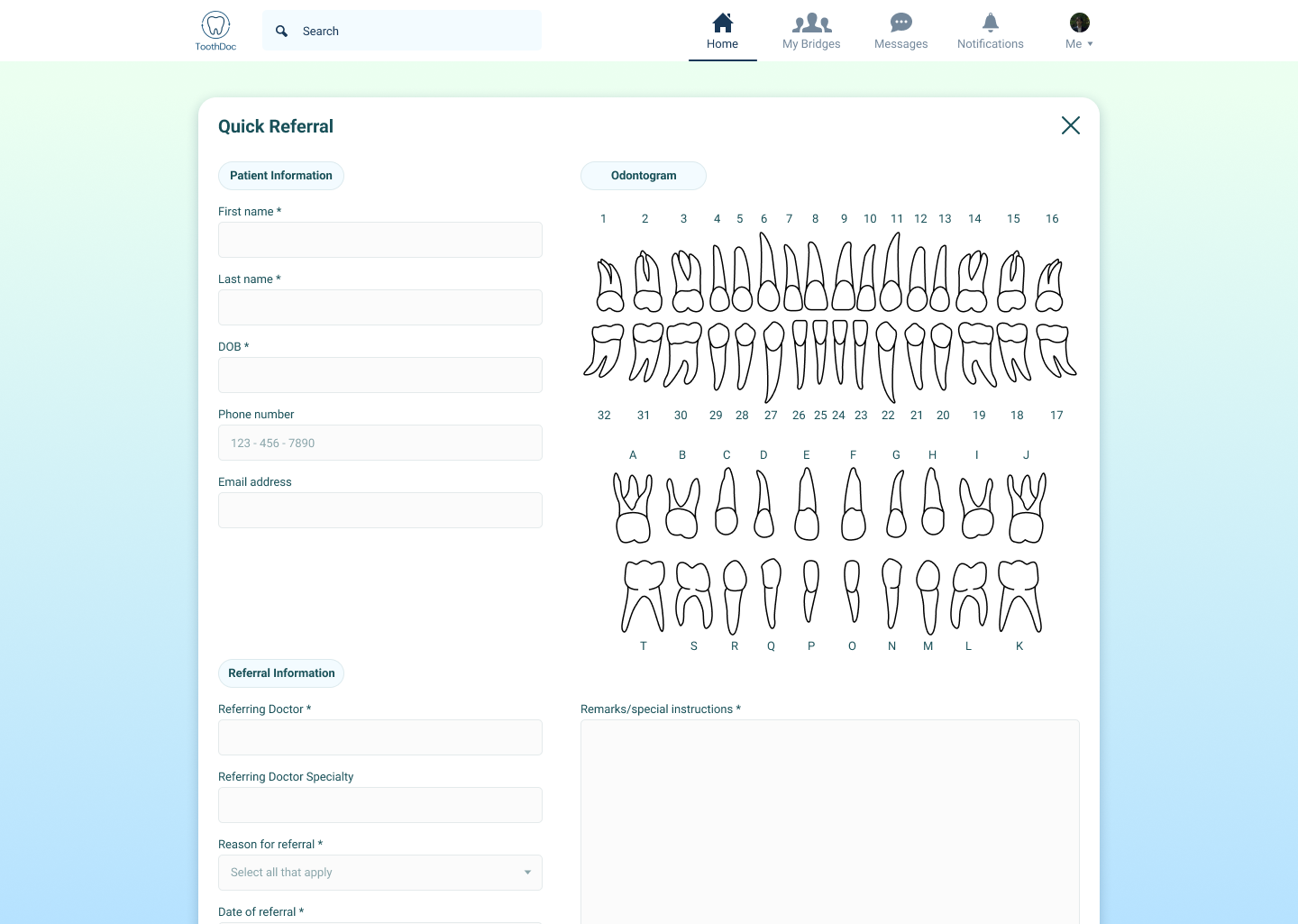1298x924 pixels.
Task: Expand the Reason for referral dropdown
Action: pyautogui.click(x=380, y=873)
